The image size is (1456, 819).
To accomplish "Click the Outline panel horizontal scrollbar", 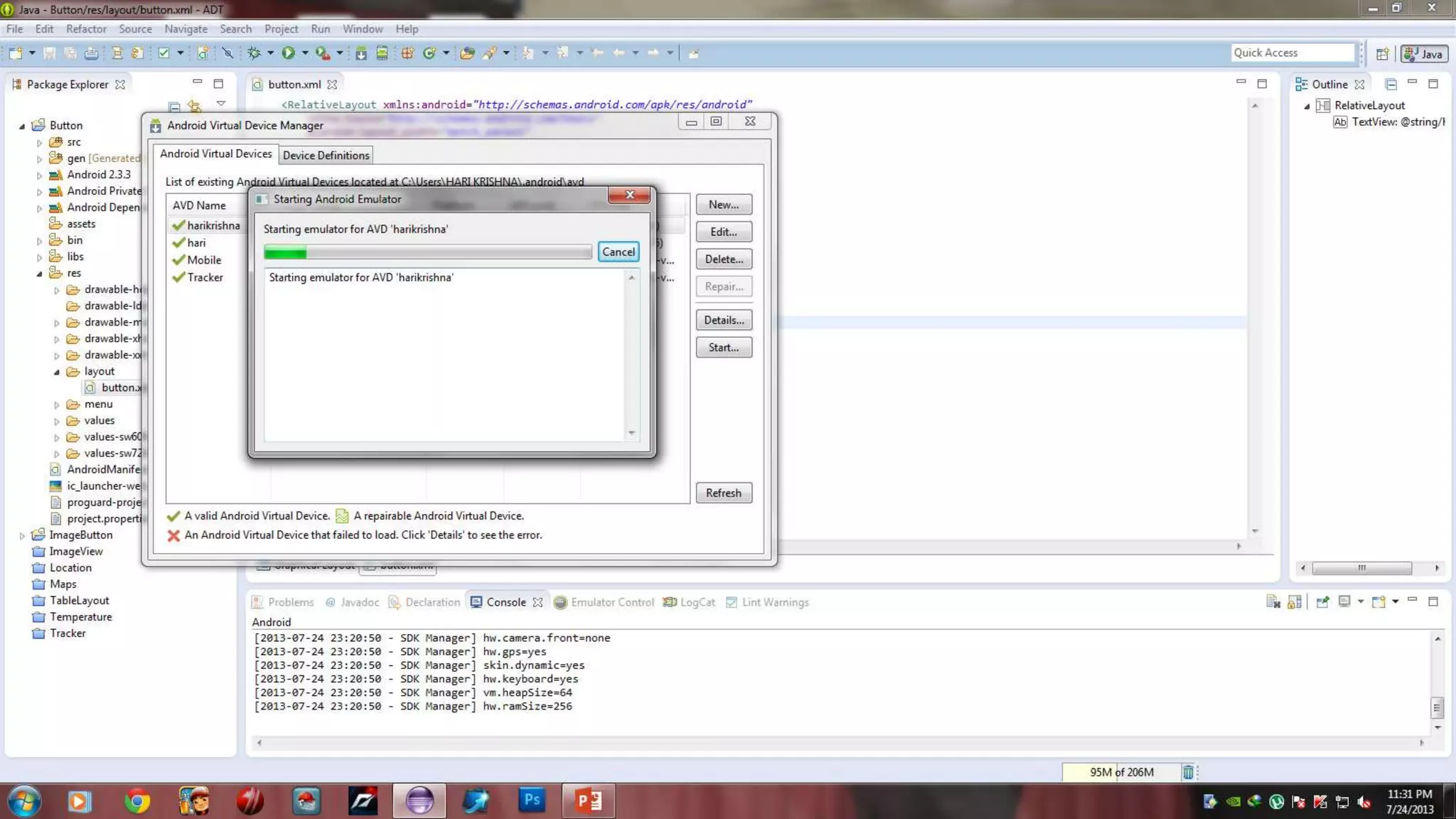I will (1361, 568).
